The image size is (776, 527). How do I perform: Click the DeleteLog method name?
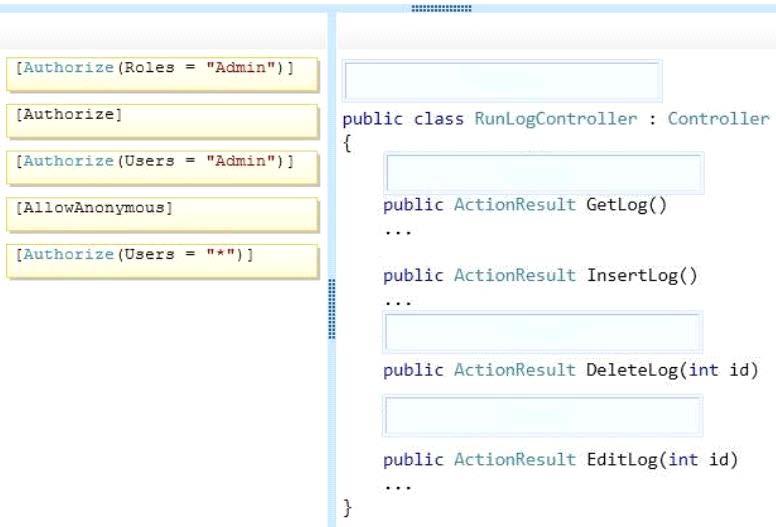pos(632,370)
